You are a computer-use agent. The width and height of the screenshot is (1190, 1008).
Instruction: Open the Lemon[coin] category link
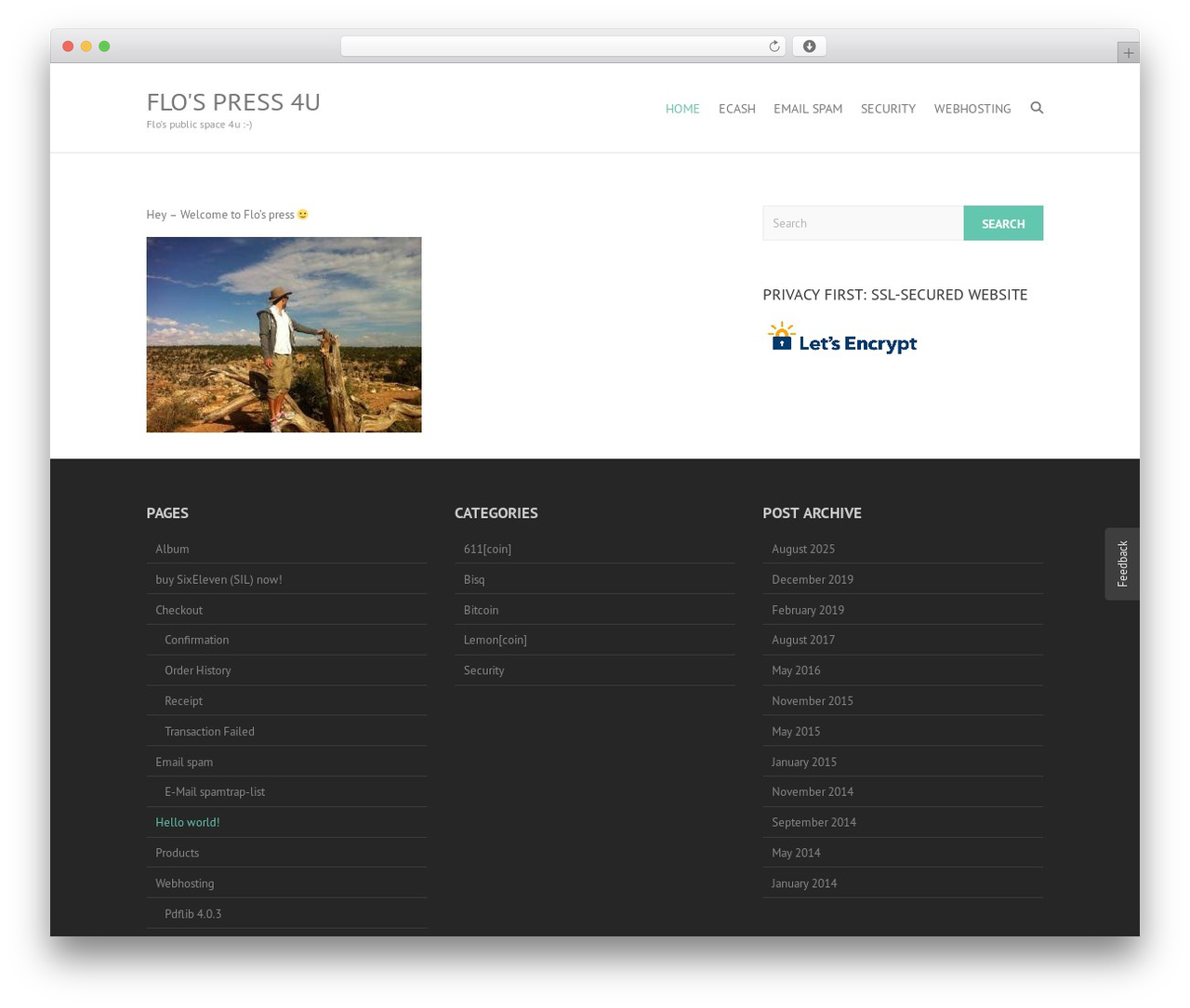(x=495, y=640)
